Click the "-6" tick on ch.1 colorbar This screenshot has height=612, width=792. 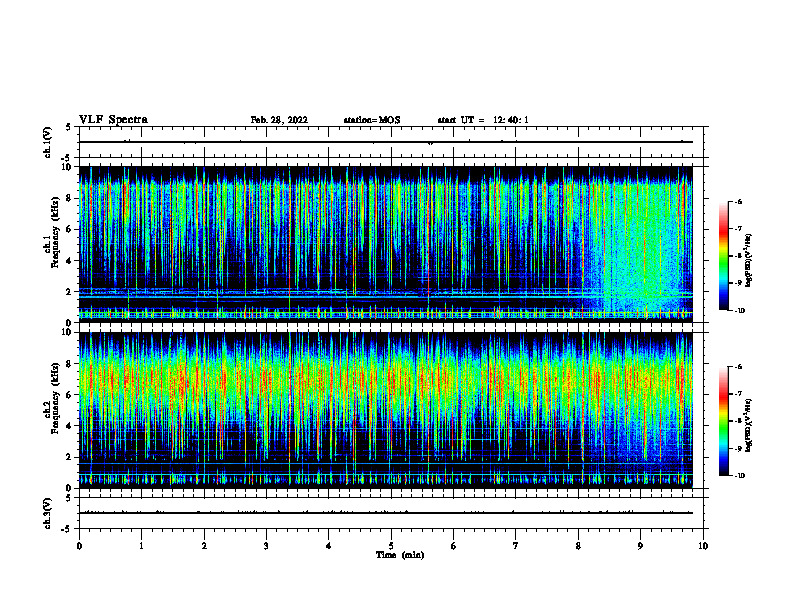pyautogui.click(x=738, y=202)
